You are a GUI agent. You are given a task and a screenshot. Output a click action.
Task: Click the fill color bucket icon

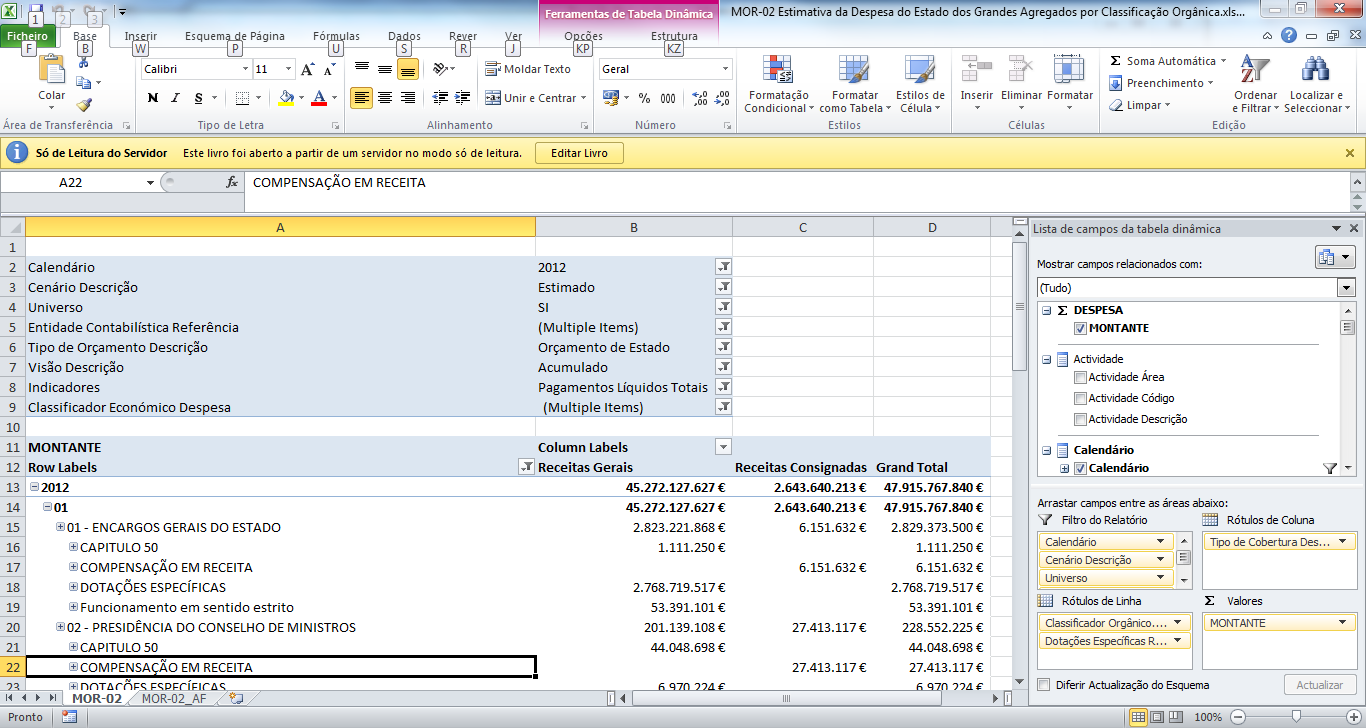coord(286,98)
